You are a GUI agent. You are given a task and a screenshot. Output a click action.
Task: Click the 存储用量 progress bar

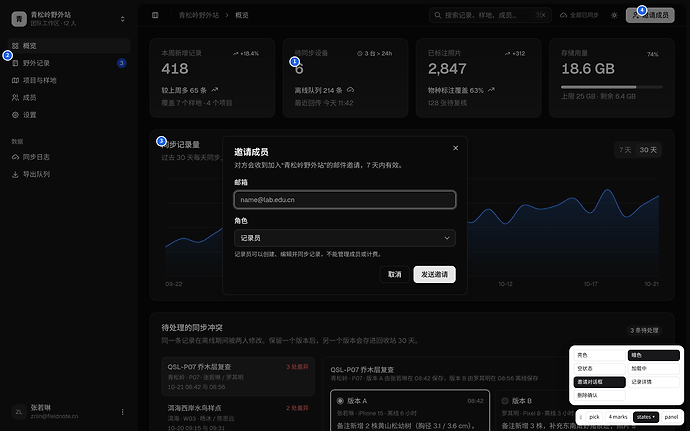(612, 87)
